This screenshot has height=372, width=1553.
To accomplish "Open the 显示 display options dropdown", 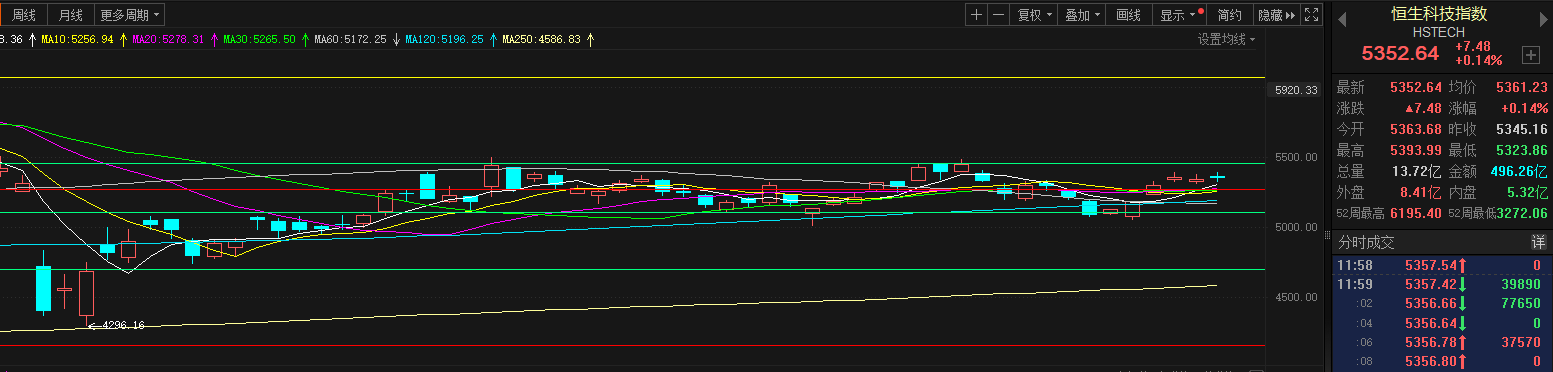I will 1179,15.
